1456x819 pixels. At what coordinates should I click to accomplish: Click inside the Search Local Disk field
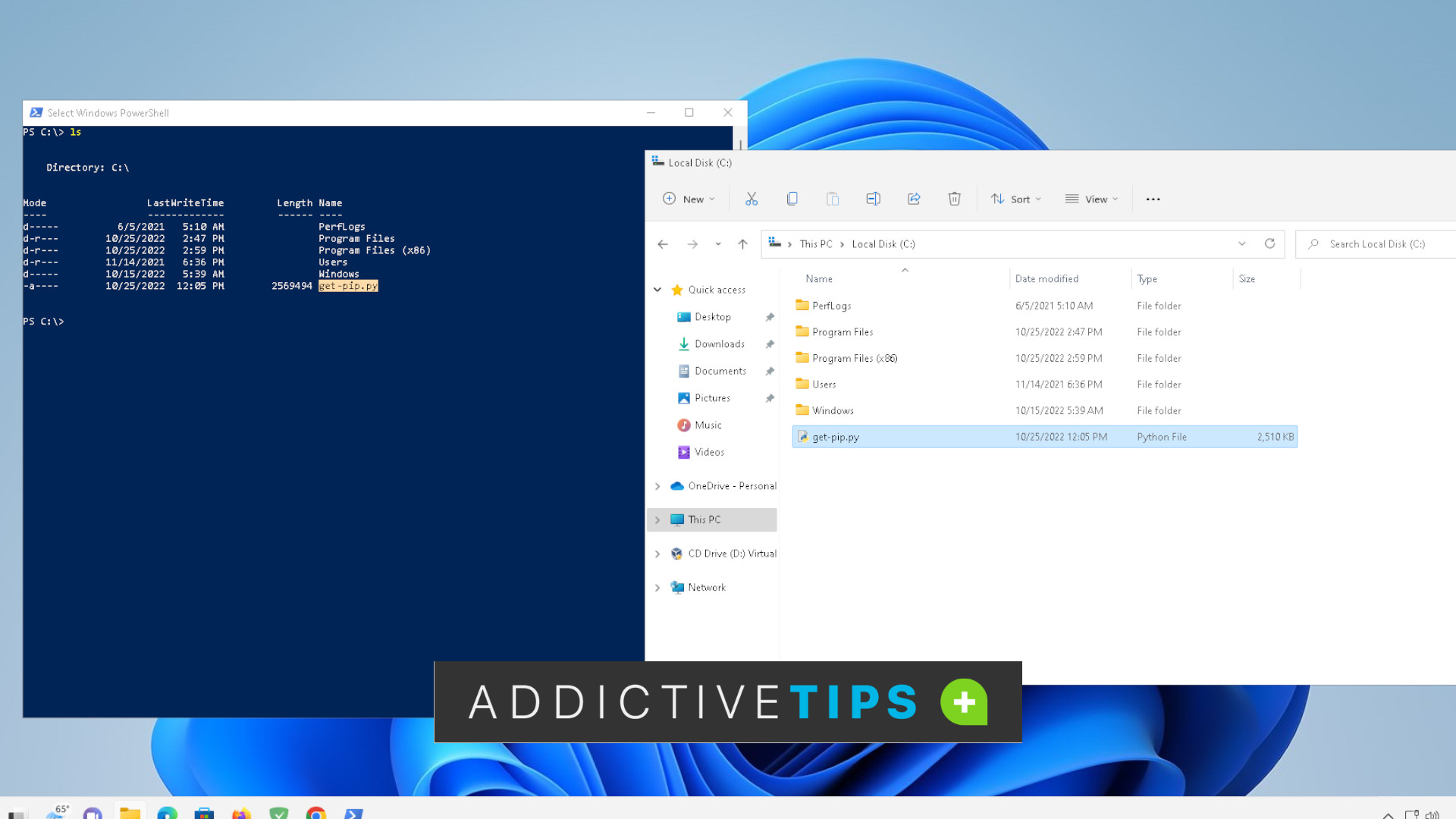click(x=1373, y=243)
